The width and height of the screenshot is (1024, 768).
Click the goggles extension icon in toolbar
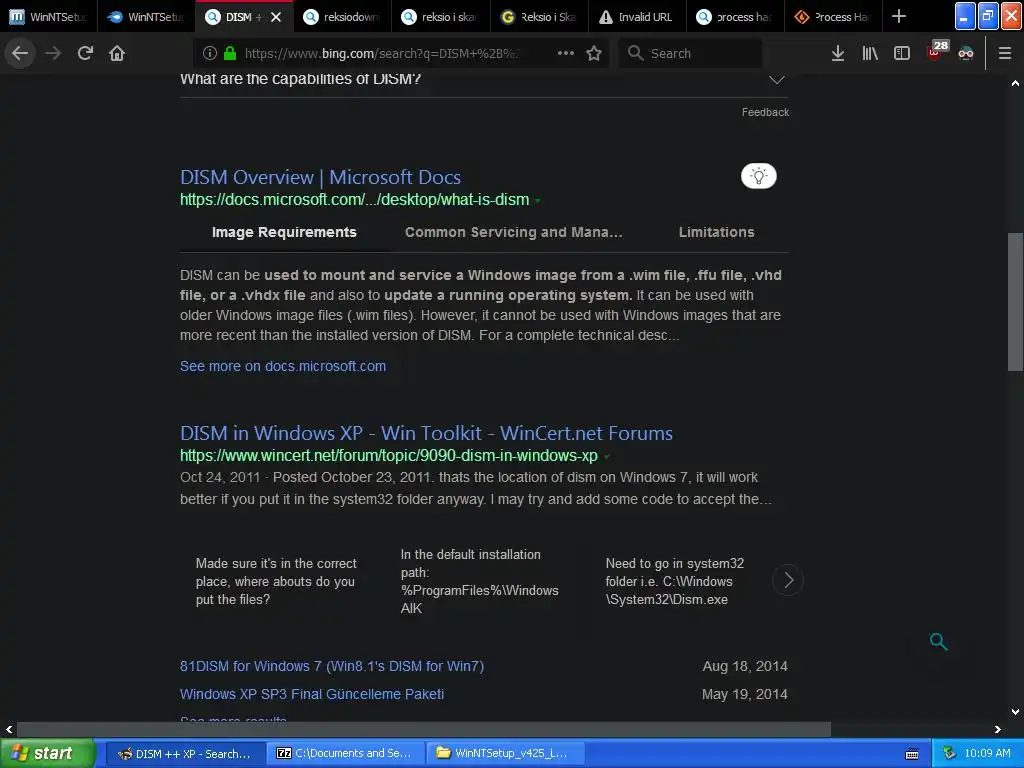966,53
